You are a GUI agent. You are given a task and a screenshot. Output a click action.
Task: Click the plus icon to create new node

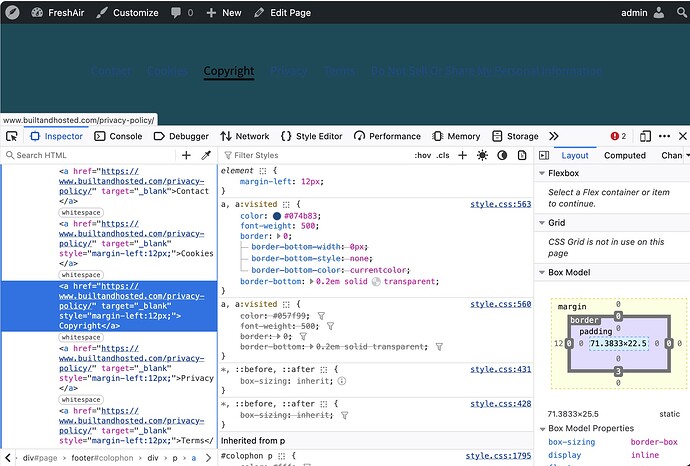coord(186,155)
